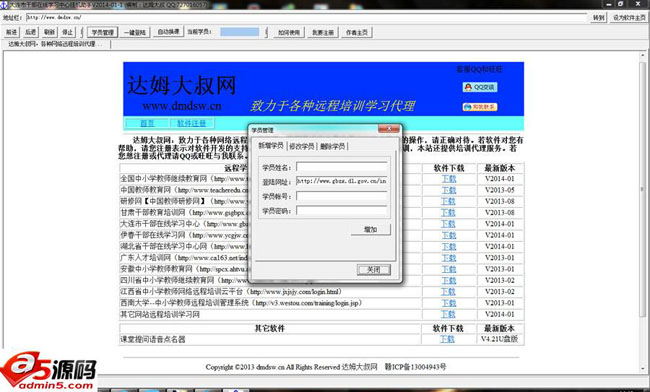Click 下载 for 中国教师教育网
The width and height of the screenshot is (650, 392).
point(449,190)
